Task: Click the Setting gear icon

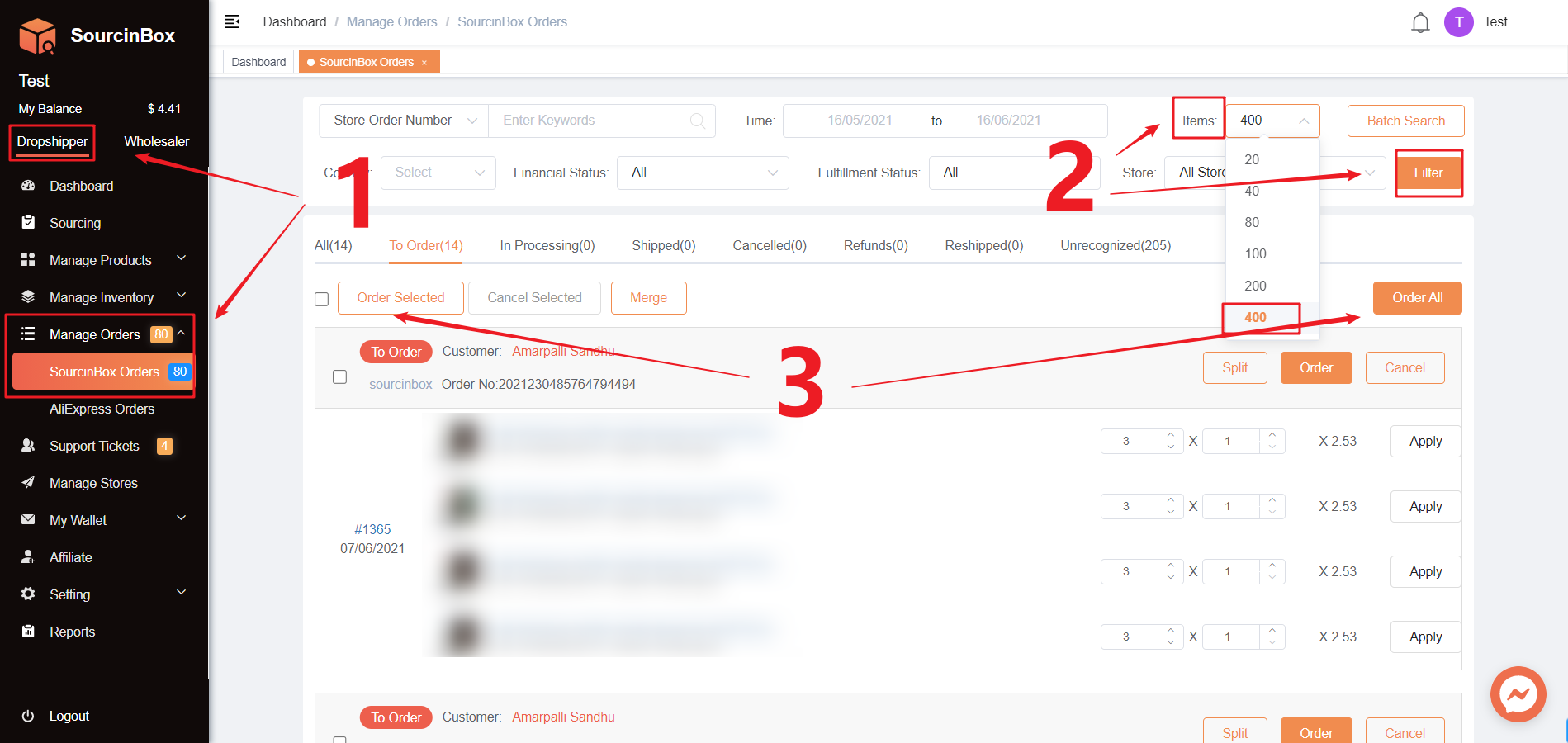Action: (28, 594)
